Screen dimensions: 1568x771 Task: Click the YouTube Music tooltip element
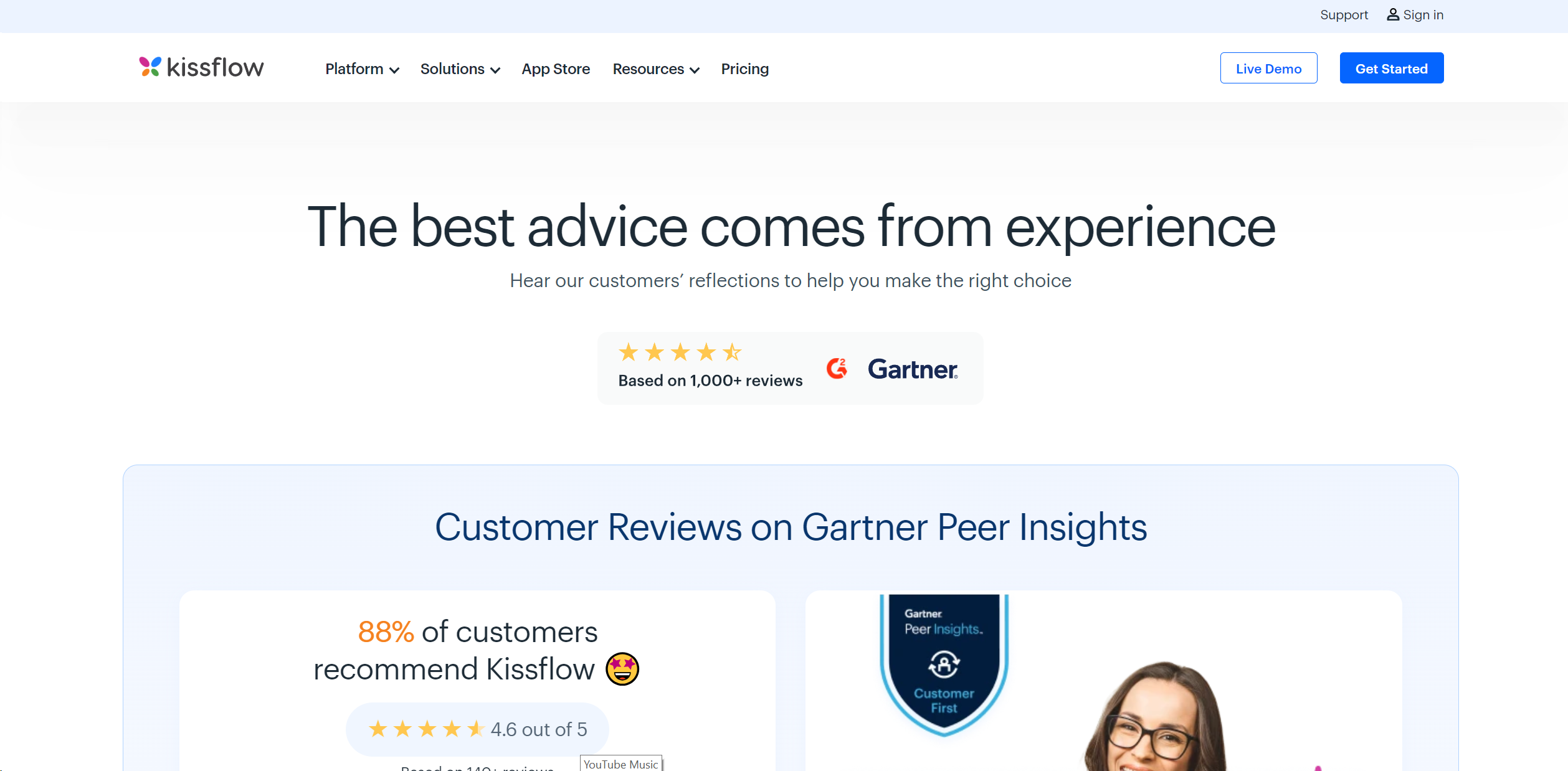622,763
